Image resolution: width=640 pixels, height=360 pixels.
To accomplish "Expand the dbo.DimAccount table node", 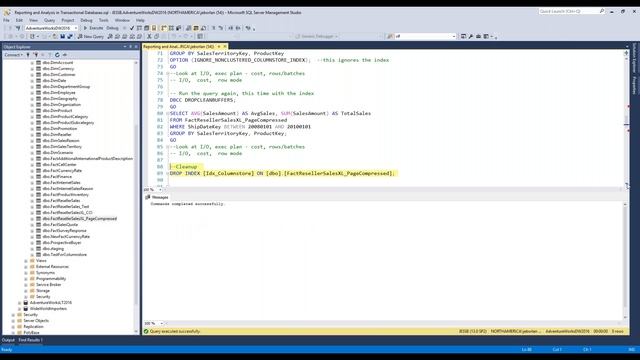I will [x=32, y=63].
